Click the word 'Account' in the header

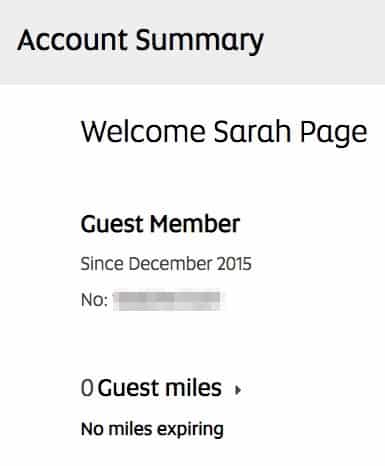(72, 40)
